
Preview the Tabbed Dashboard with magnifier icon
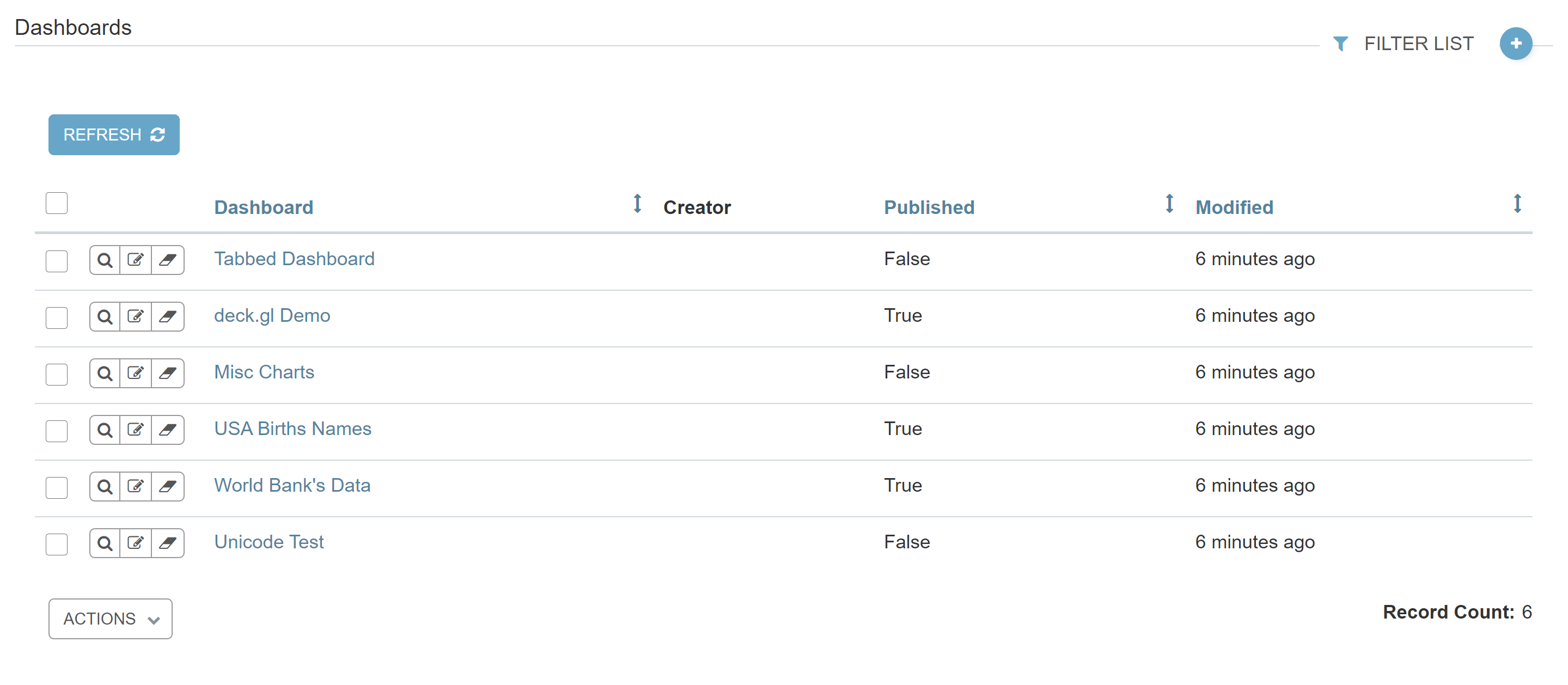104,260
